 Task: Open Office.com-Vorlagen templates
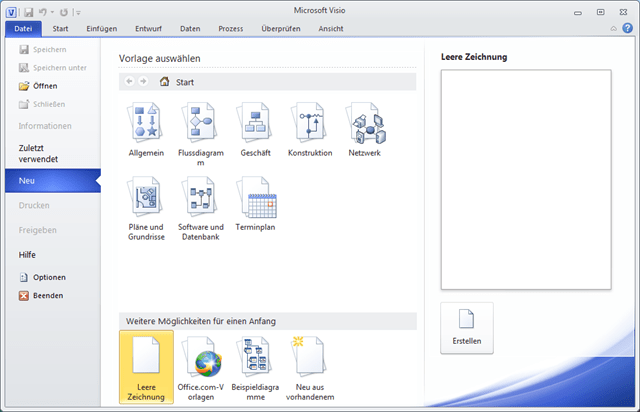point(200,367)
